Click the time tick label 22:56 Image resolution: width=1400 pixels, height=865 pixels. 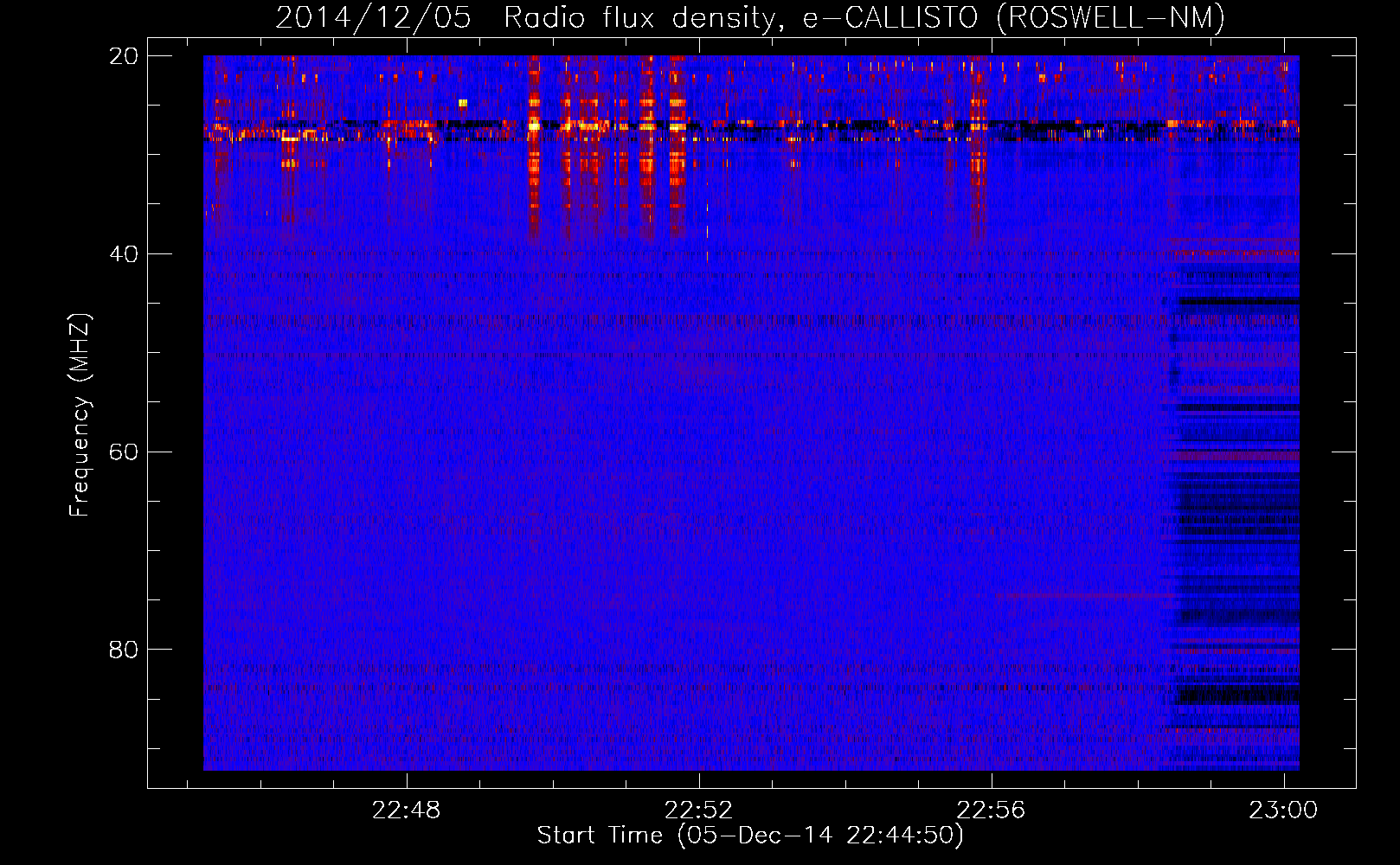pos(991,810)
